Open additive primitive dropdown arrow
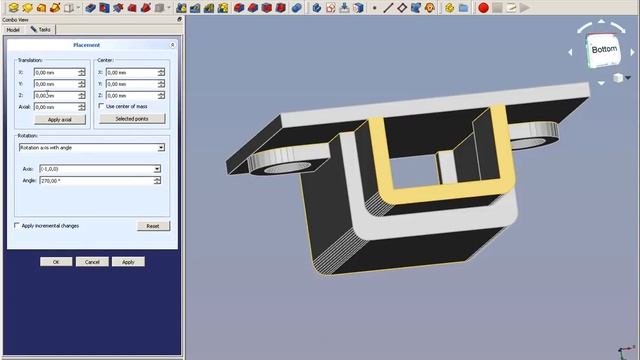640x360 pixels. click(x=78, y=7)
